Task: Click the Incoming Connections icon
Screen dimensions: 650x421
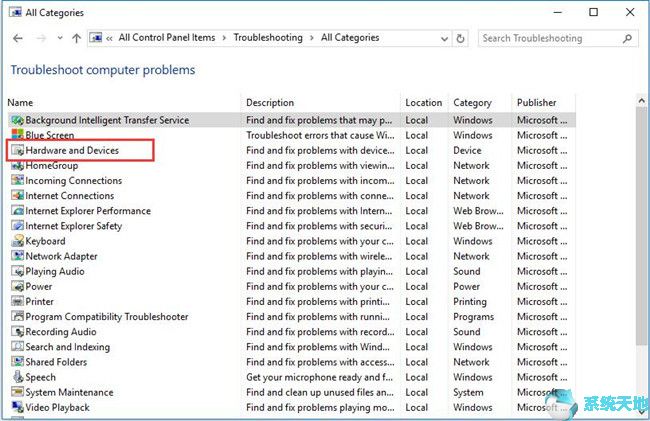Action: click(17, 181)
